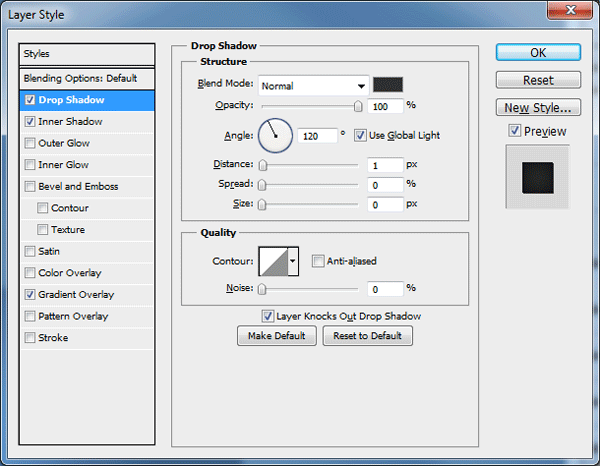
Task: Open the shadow color swatch
Action: tap(388, 85)
